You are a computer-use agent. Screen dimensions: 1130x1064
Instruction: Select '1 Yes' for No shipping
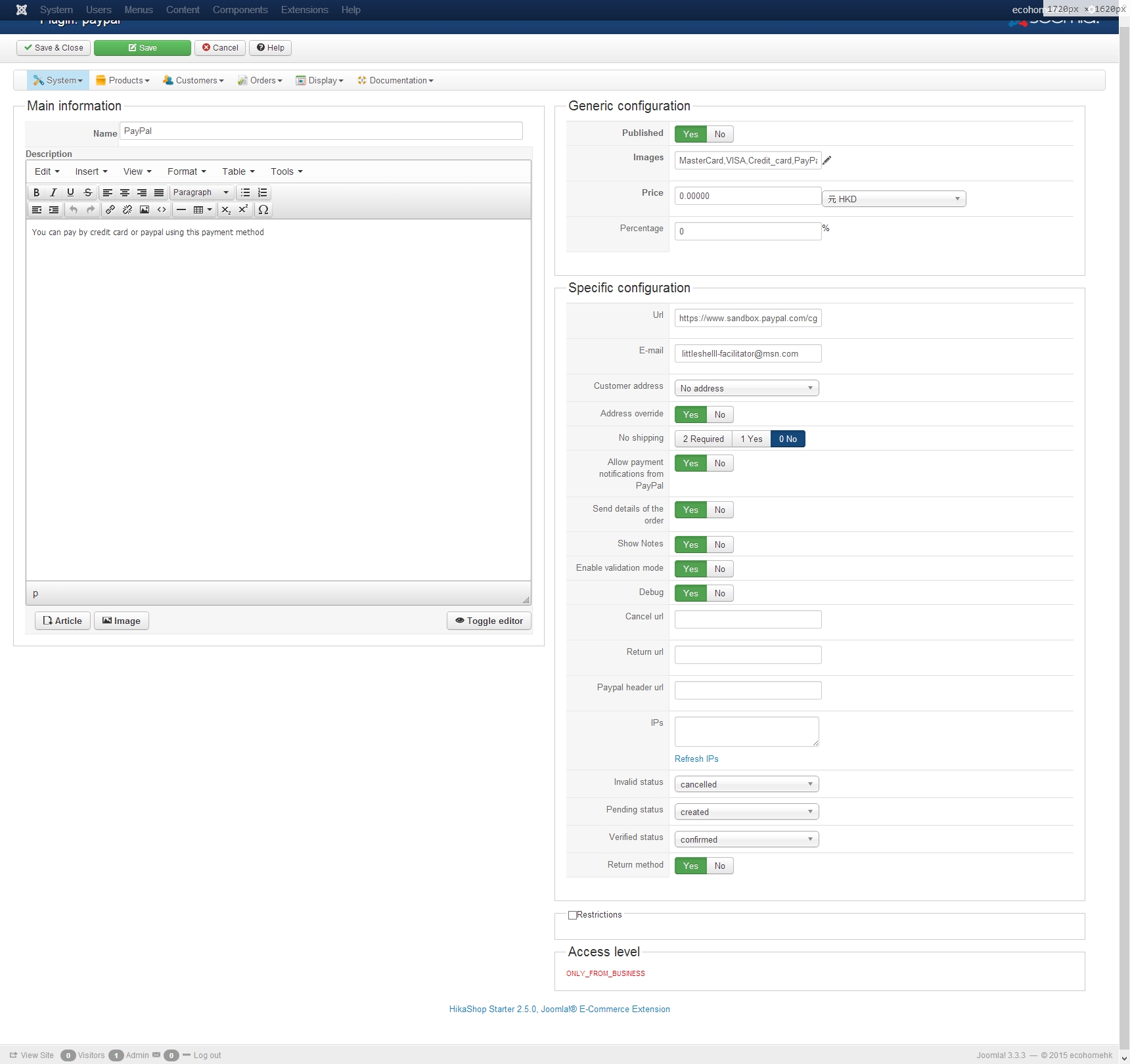pos(752,439)
